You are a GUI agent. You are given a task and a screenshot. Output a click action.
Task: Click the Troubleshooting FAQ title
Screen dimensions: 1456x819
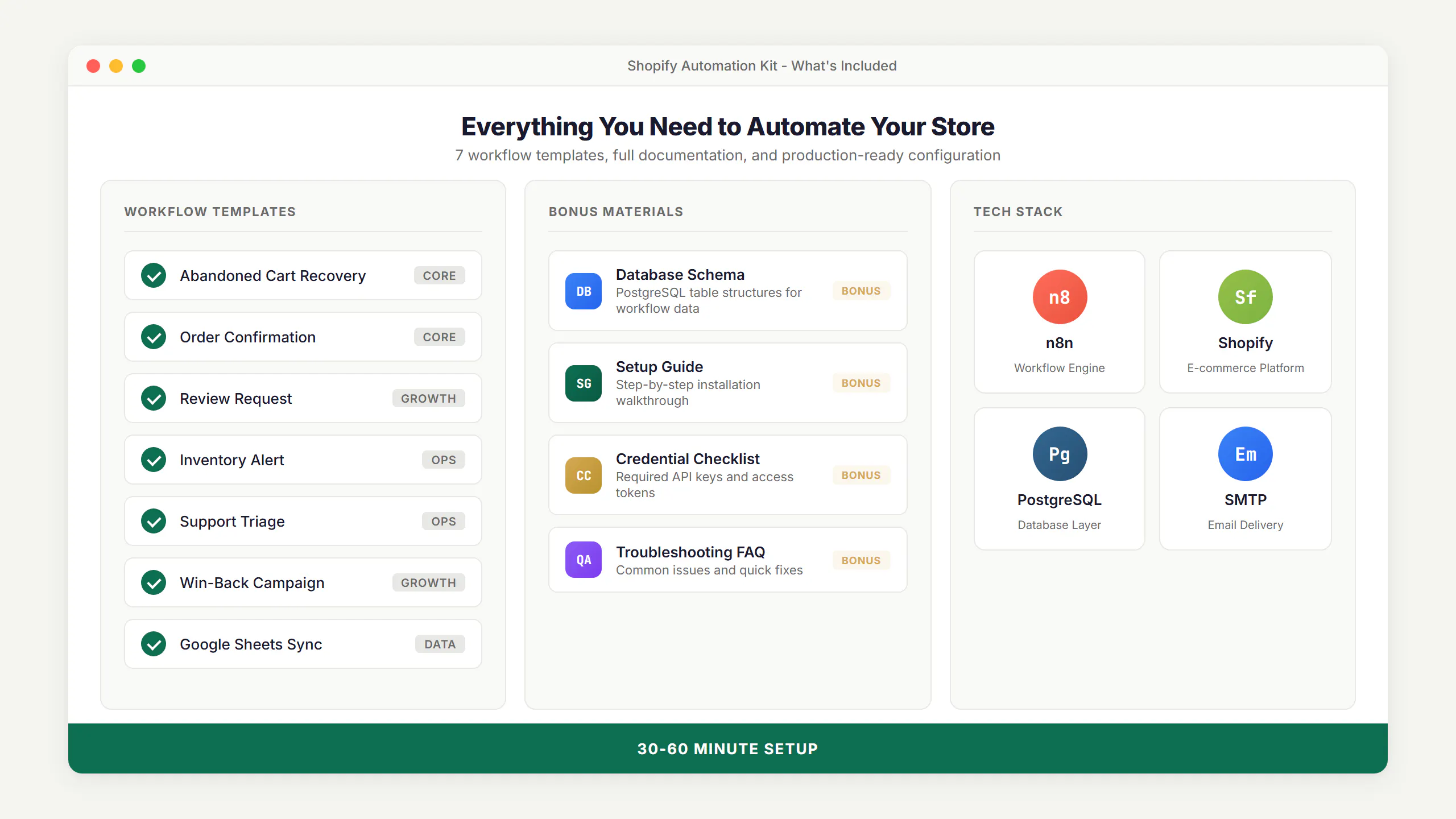690,552
